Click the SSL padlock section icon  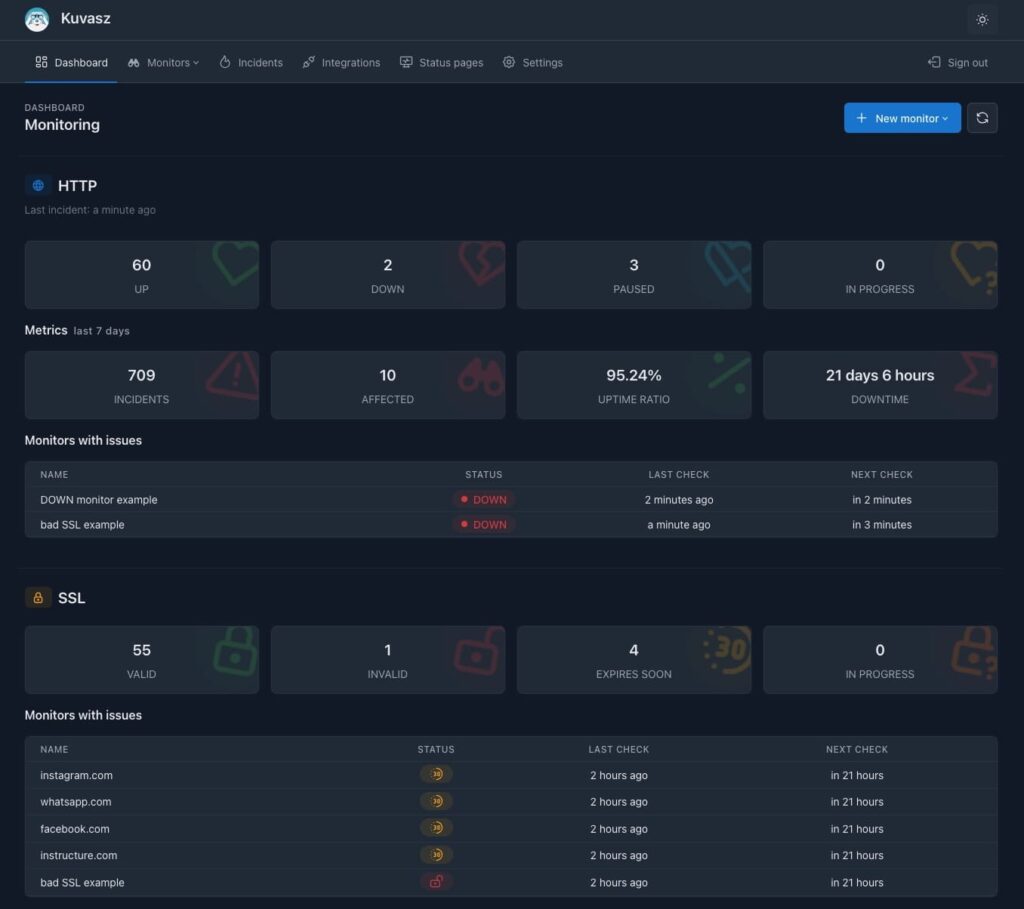[38, 597]
